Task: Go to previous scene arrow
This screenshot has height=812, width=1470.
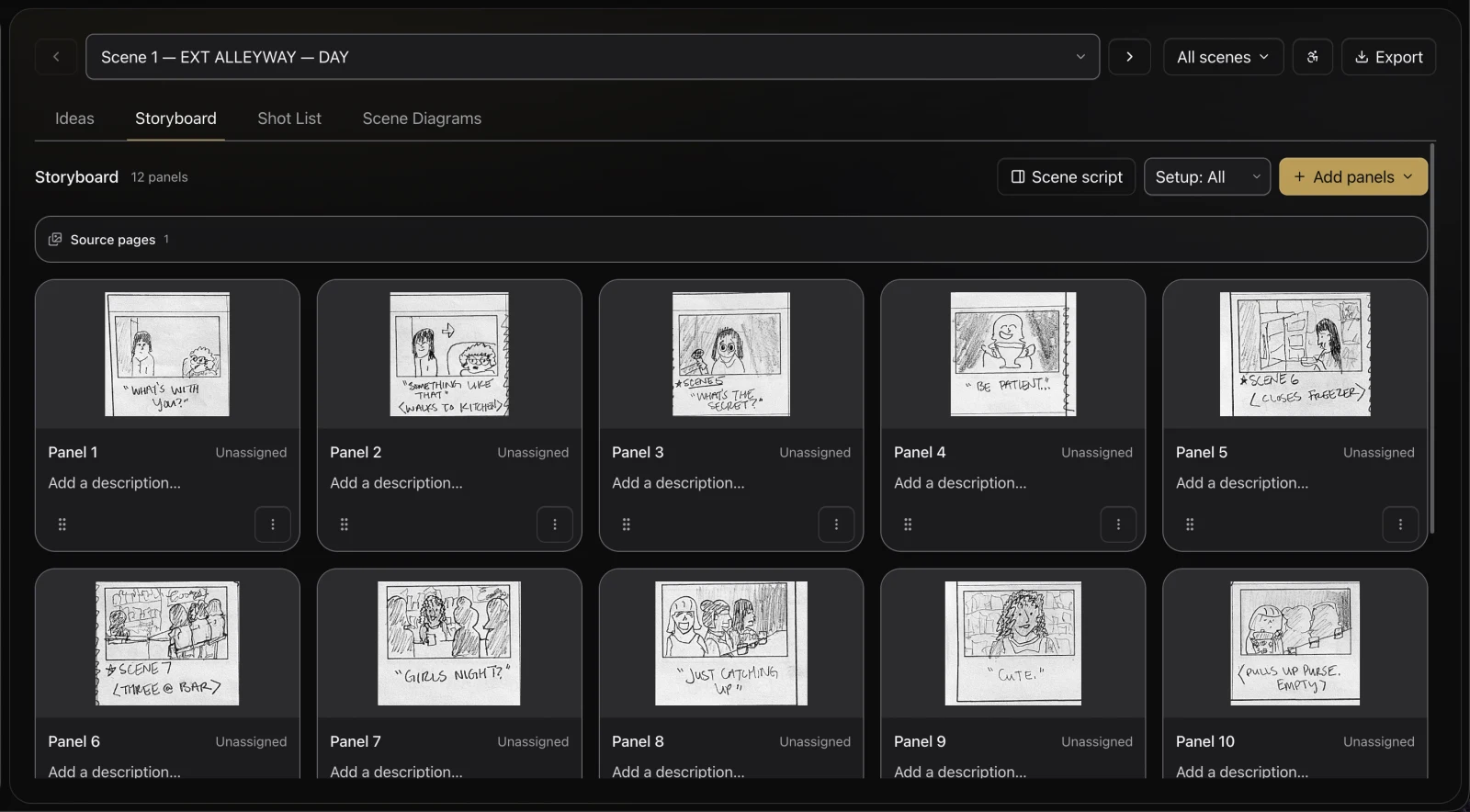Action: [56, 57]
